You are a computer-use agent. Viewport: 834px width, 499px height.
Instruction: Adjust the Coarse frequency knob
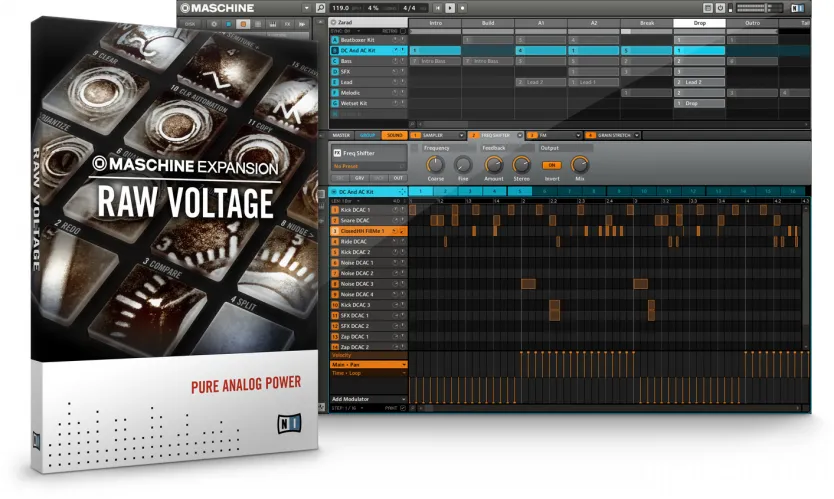point(434,164)
